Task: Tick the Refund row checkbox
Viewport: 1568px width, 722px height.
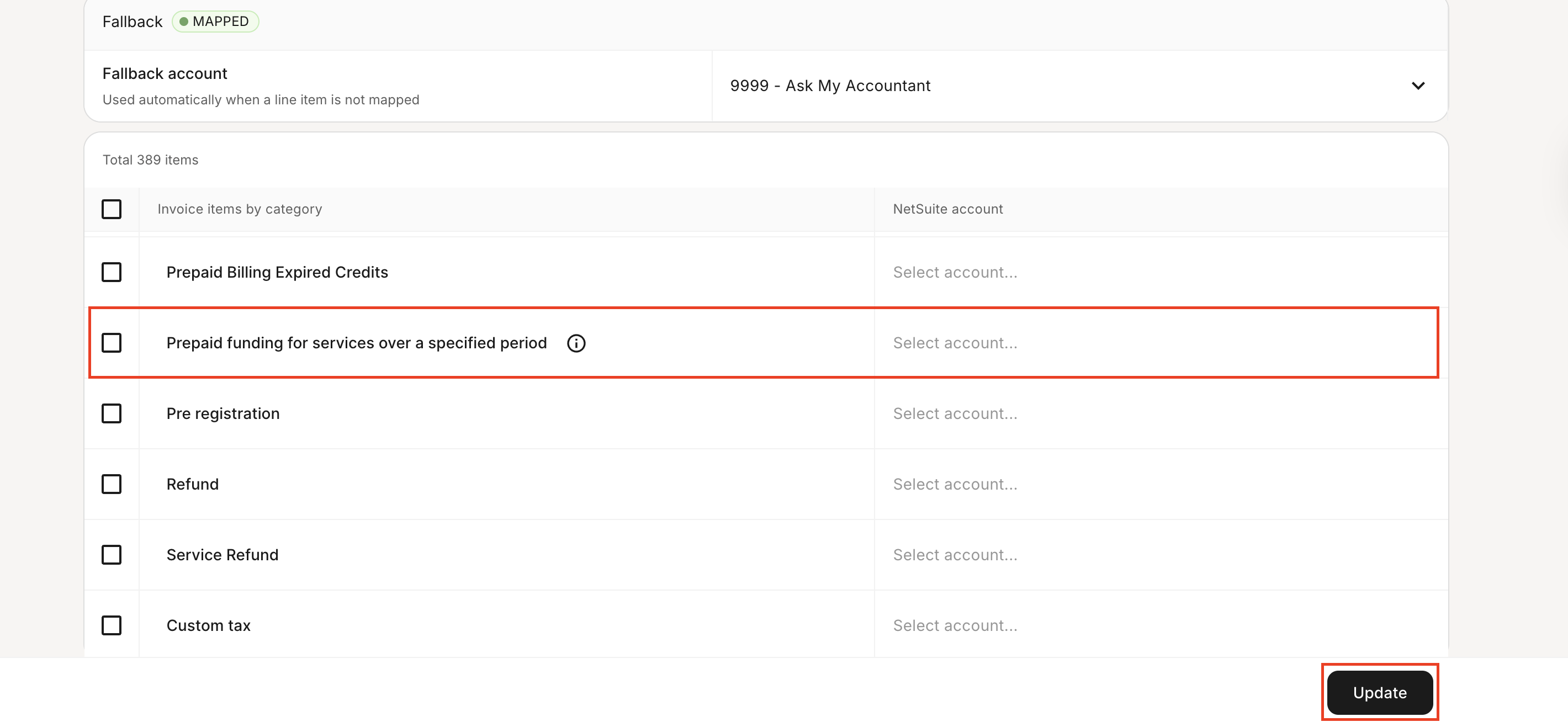Action: (x=112, y=484)
